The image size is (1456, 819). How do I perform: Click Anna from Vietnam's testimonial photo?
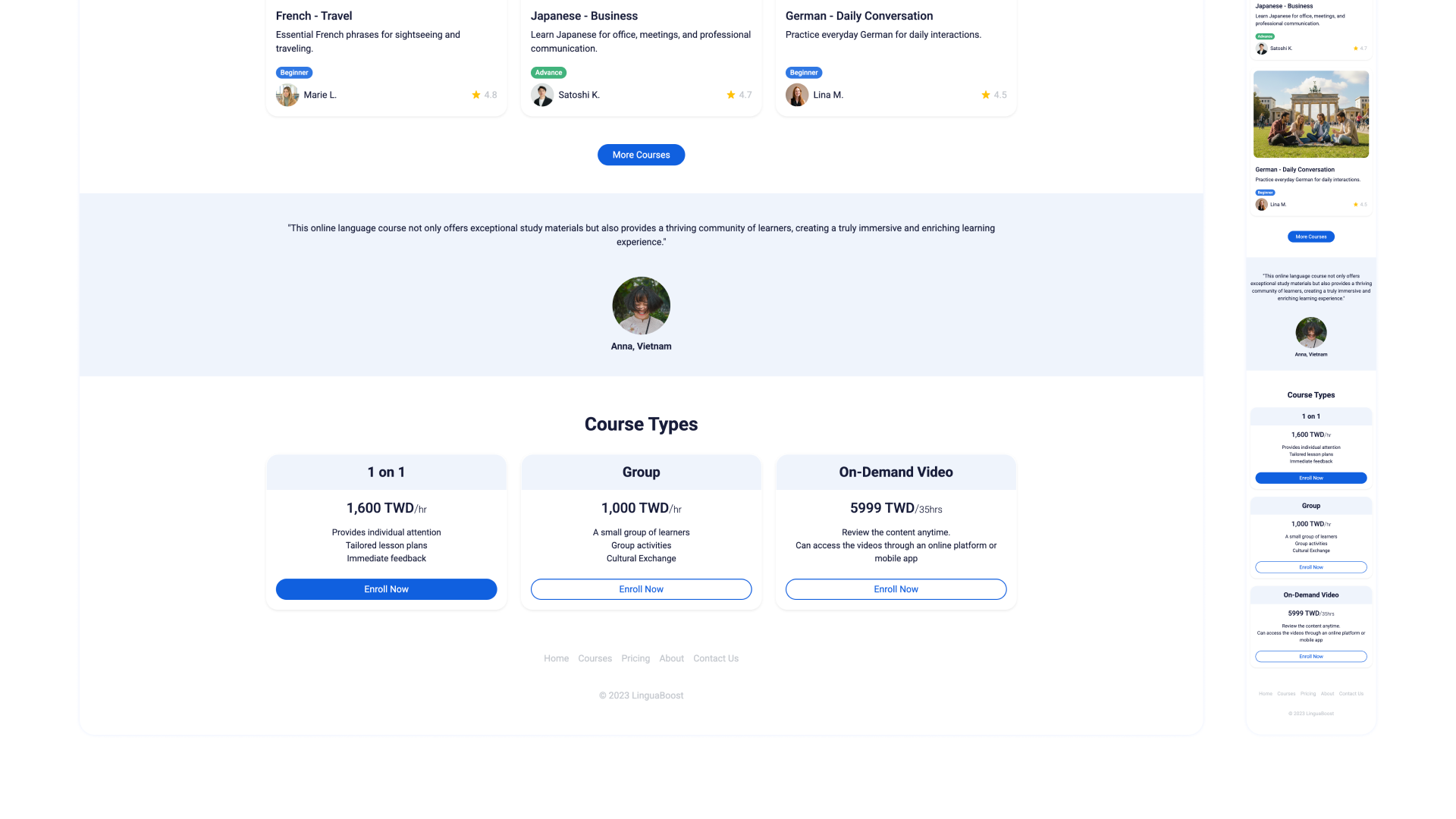[641, 306]
